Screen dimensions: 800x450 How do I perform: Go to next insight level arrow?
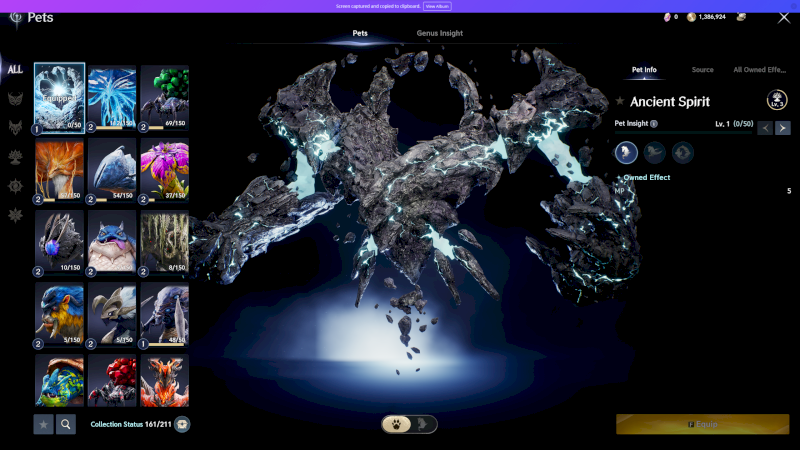click(x=783, y=128)
